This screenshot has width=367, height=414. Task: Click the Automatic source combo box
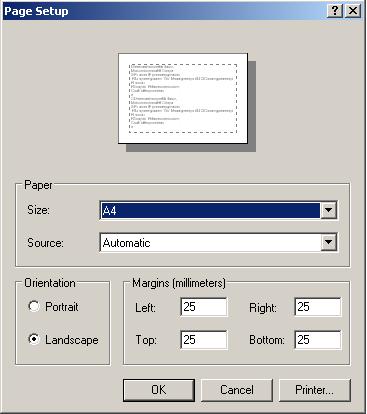pos(219,242)
